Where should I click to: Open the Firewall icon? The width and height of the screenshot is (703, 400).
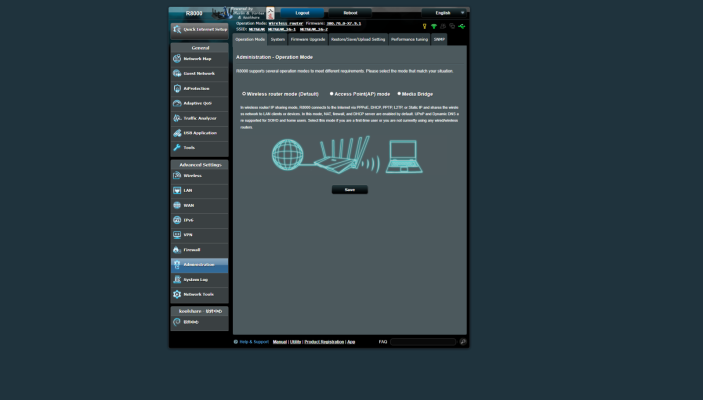pyautogui.click(x=177, y=250)
